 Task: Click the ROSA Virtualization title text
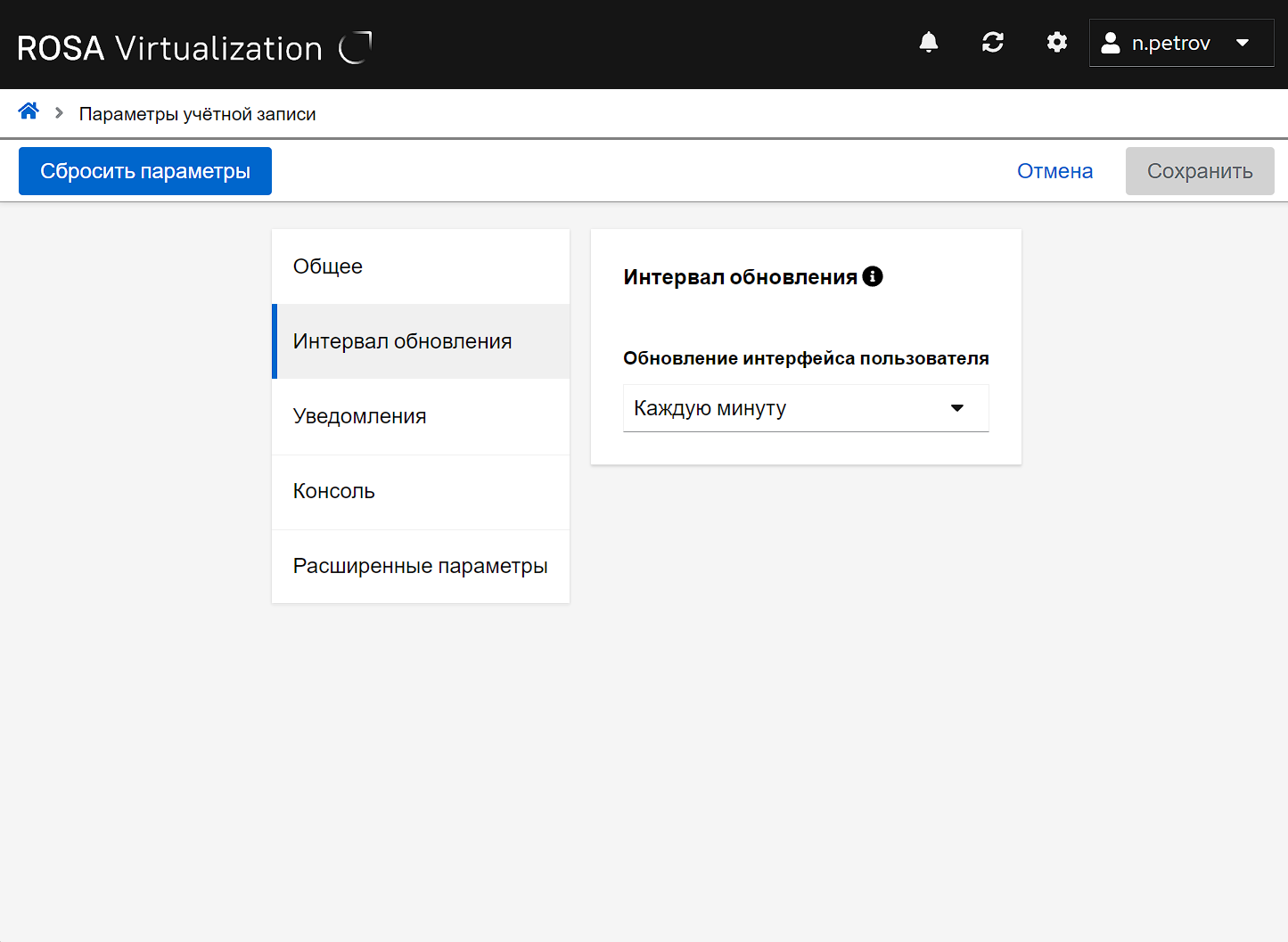click(169, 48)
